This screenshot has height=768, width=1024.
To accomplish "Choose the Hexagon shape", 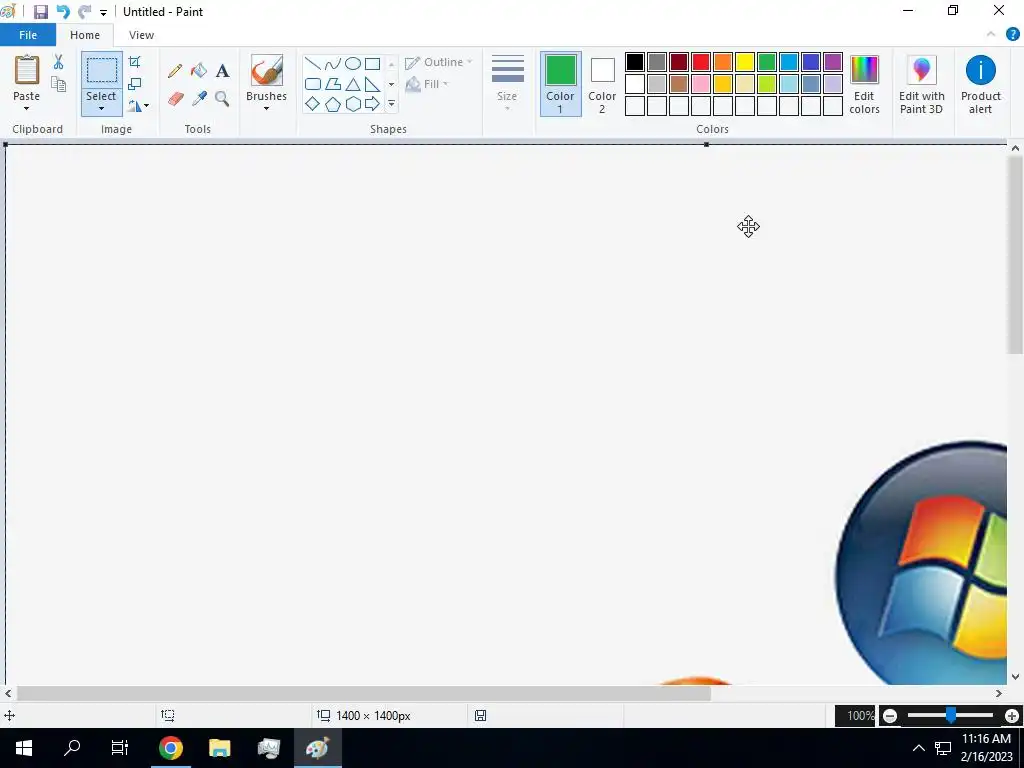I will [353, 104].
